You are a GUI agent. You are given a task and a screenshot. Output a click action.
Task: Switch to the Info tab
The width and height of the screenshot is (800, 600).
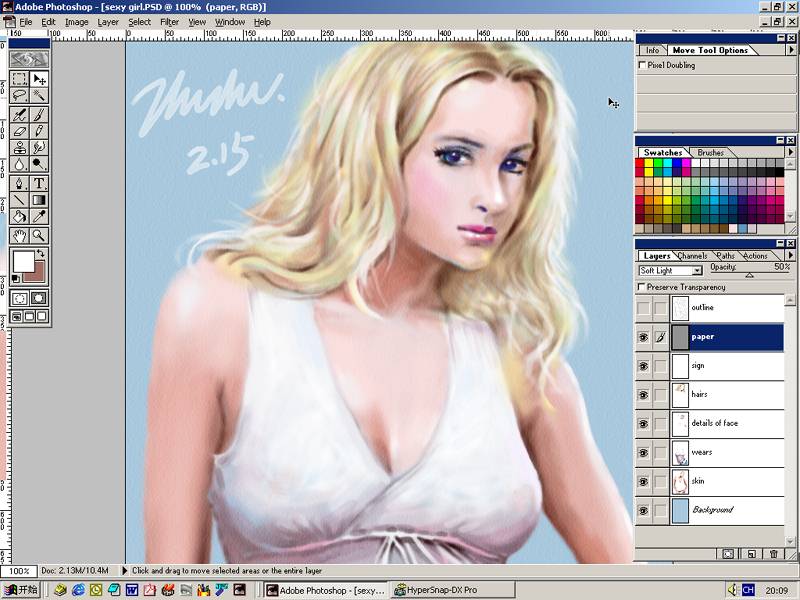pos(653,50)
